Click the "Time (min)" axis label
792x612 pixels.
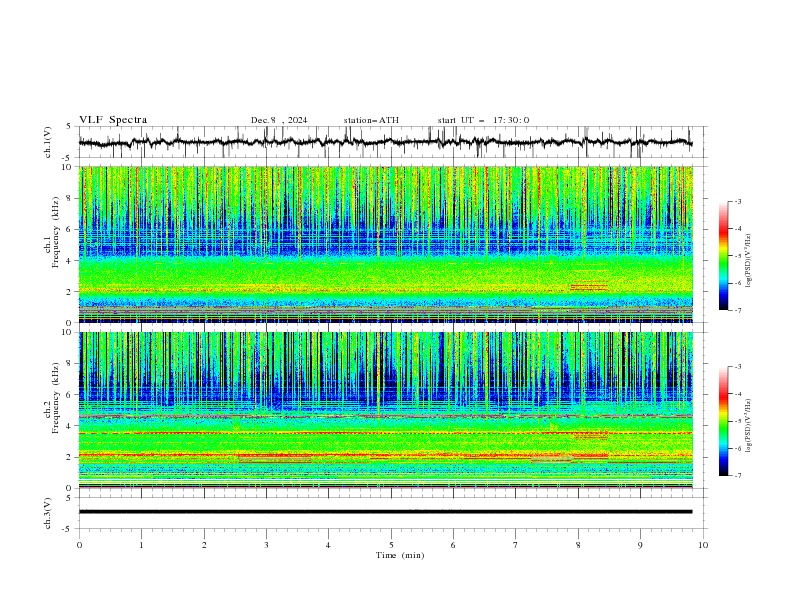(x=400, y=555)
